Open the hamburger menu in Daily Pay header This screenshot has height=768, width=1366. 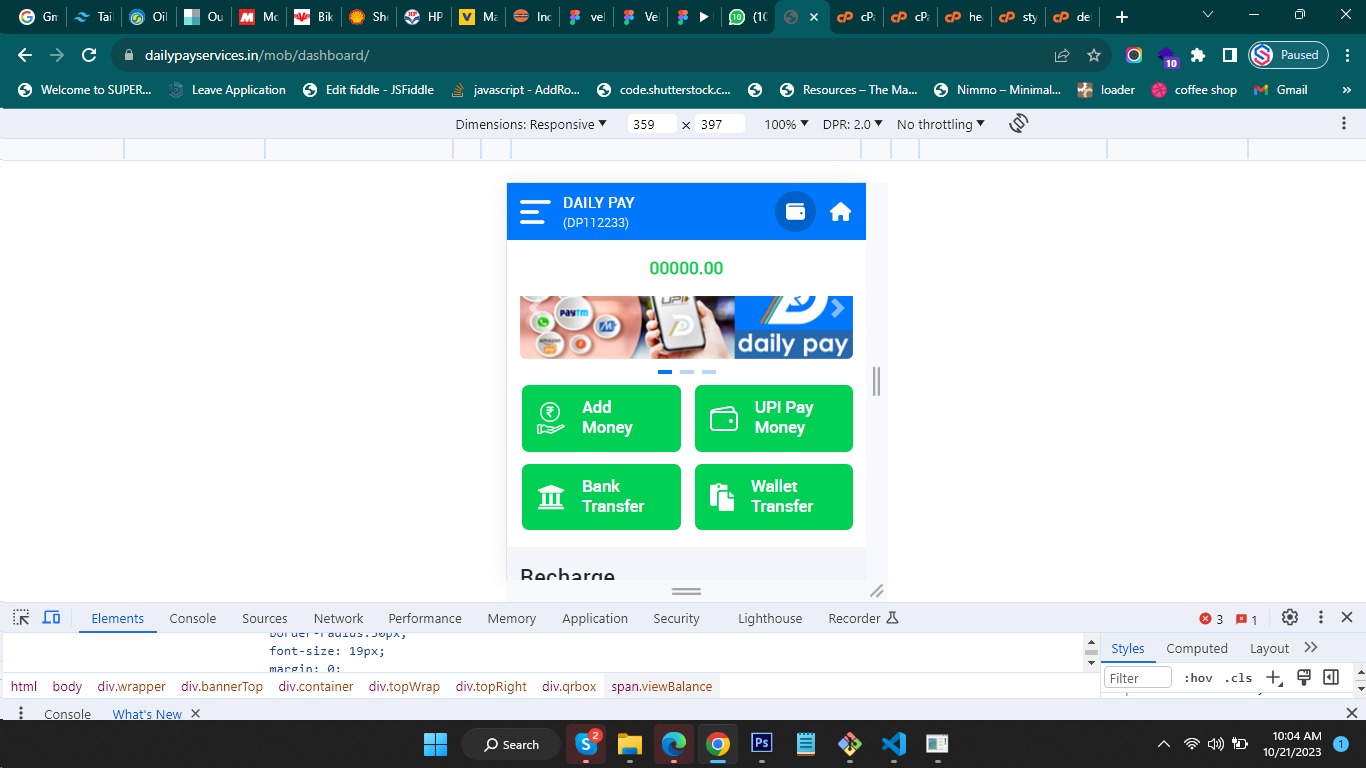[535, 212]
